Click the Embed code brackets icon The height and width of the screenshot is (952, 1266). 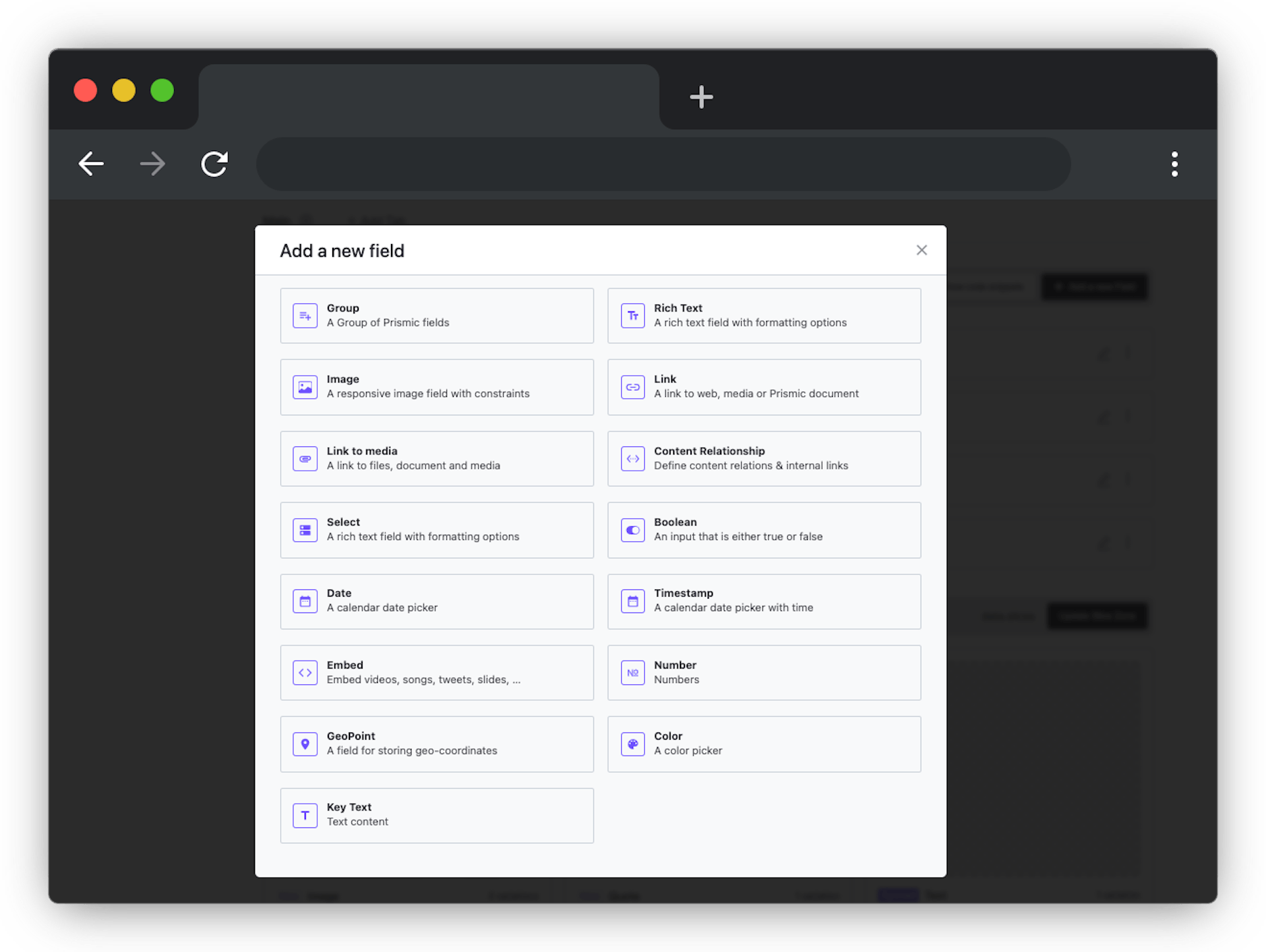305,673
